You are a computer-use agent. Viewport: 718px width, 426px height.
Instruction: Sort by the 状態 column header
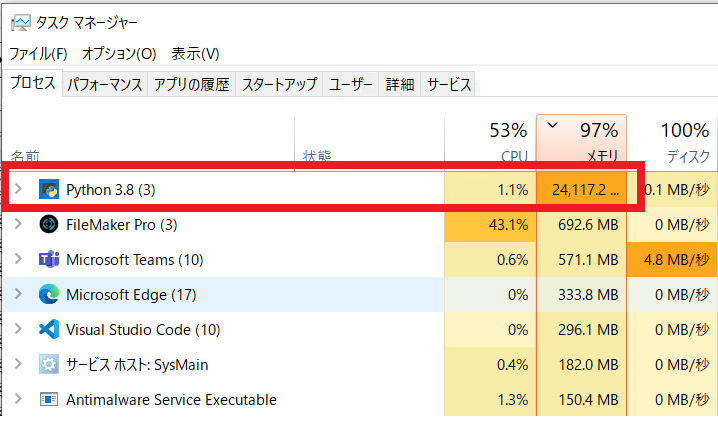(370, 142)
